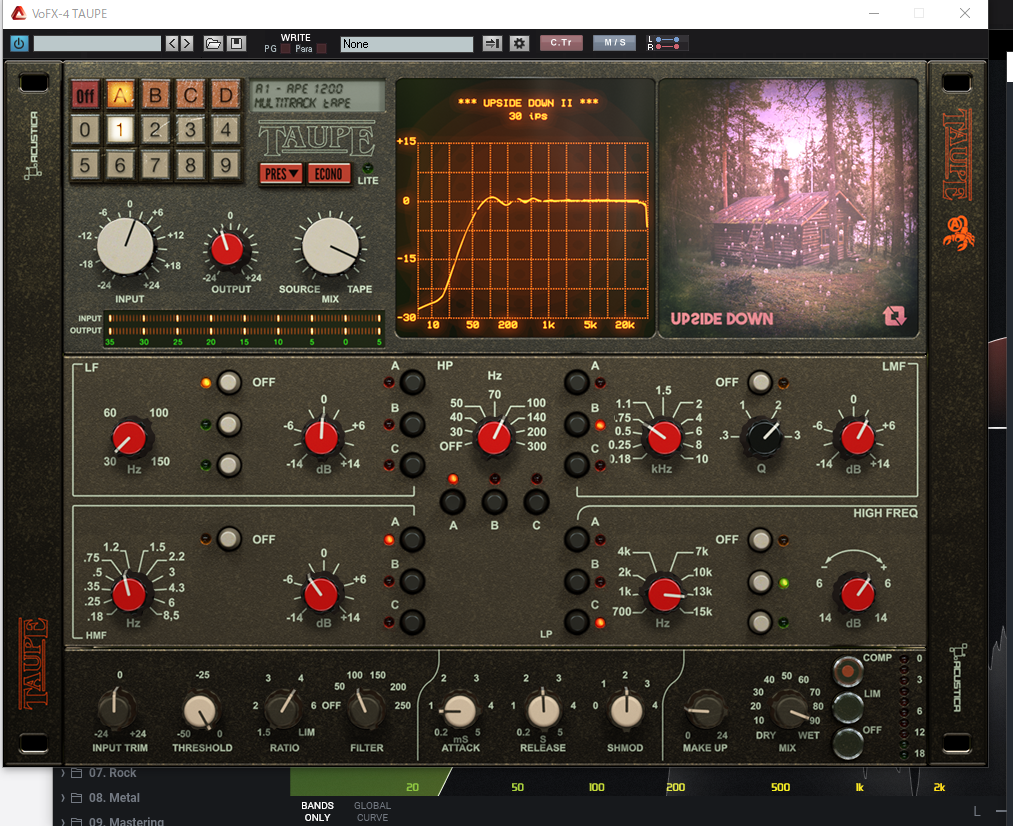
Task: Save preset with floppy disk icon
Action: click(236, 43)
